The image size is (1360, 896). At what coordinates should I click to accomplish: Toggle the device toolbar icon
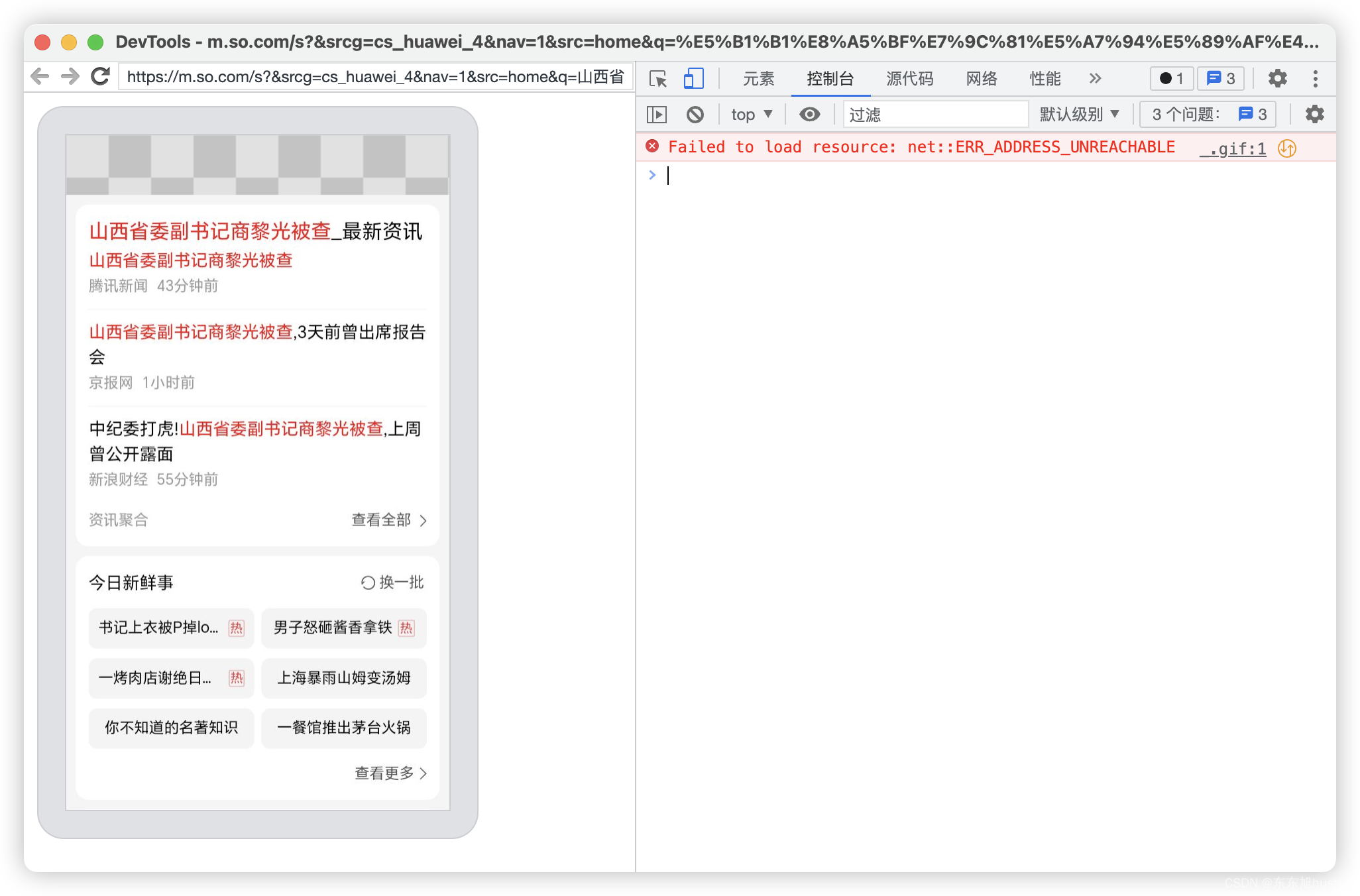(x=693, y=79)
